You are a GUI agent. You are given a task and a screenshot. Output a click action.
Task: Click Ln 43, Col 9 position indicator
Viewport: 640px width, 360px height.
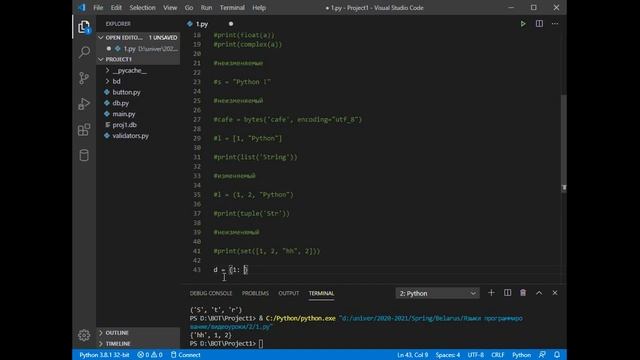point(413,355)
